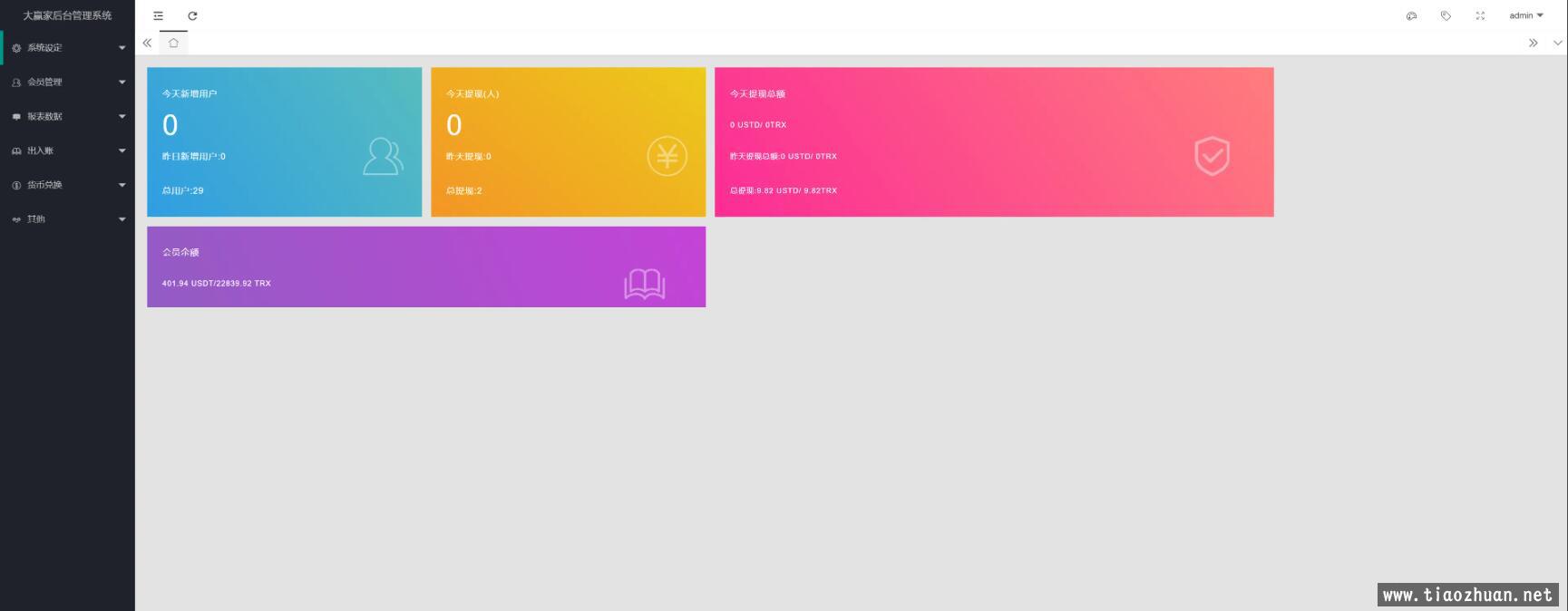Image resolution: width=1568 pixels, height=611 pixels.
Task: Click the 昨天提现:0 text
Action: 469,156
